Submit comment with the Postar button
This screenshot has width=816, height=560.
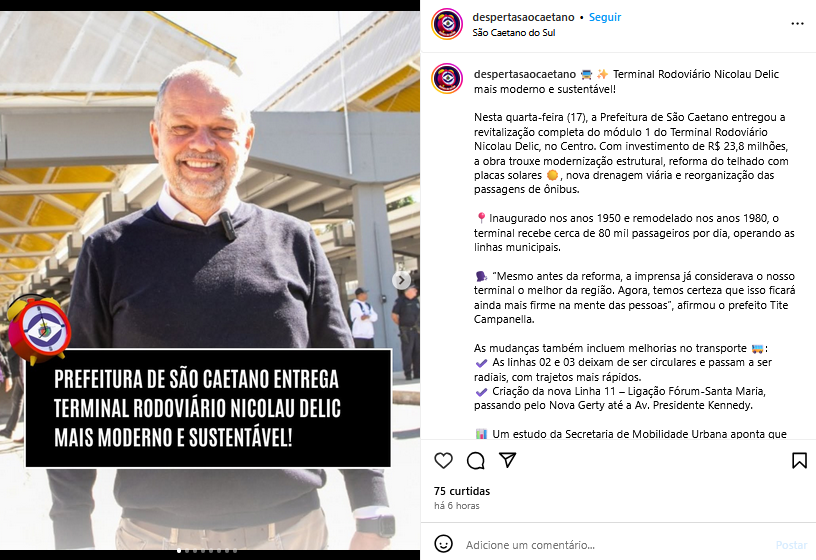coord(791,545)
